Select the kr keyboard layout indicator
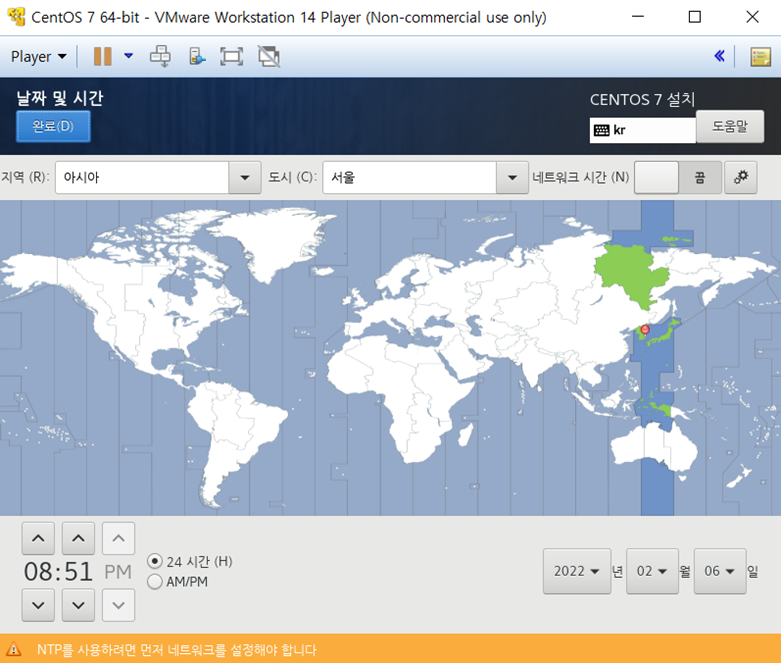The width and height of the screenshot is (781, 663). click(x=643, y=131)
